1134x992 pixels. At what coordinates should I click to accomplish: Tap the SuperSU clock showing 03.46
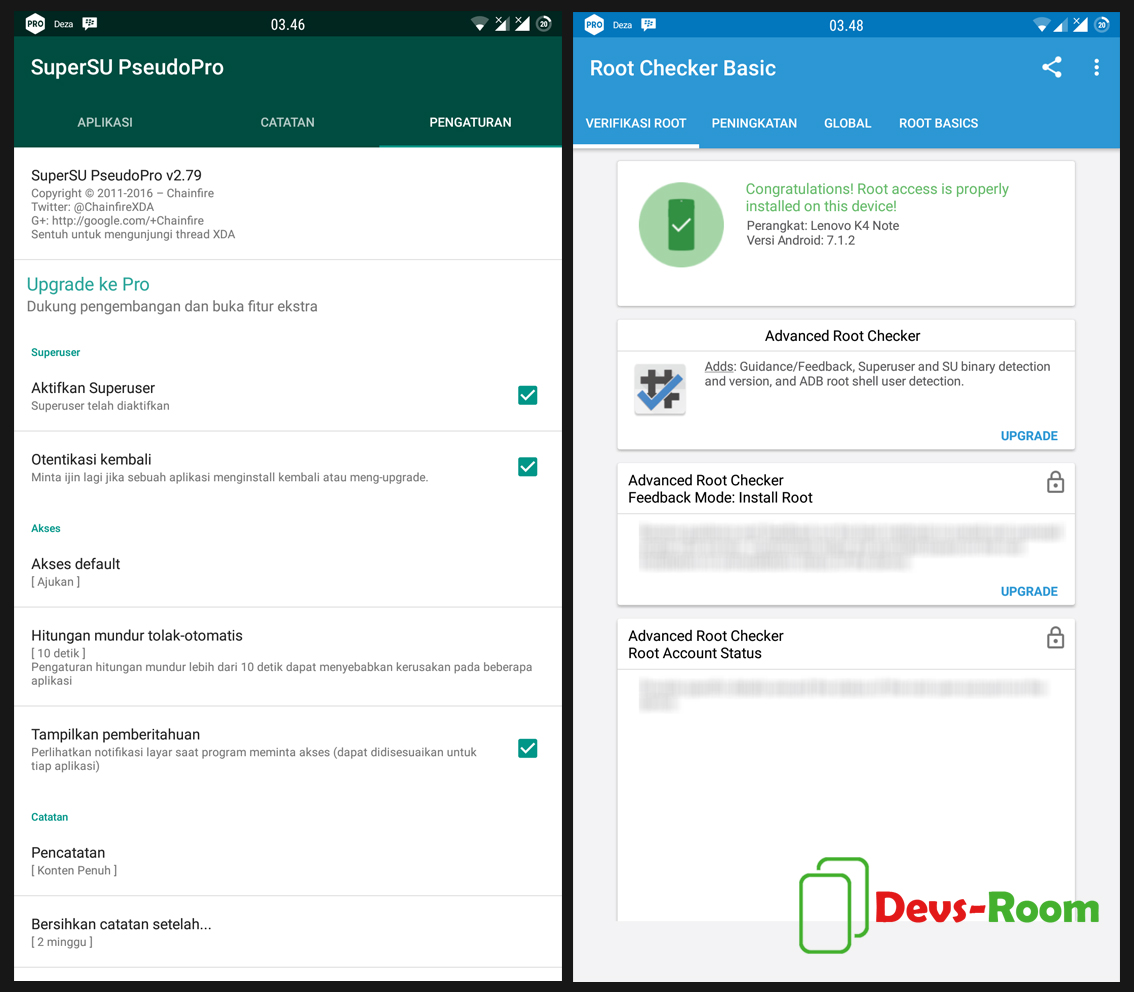[288, 25]
